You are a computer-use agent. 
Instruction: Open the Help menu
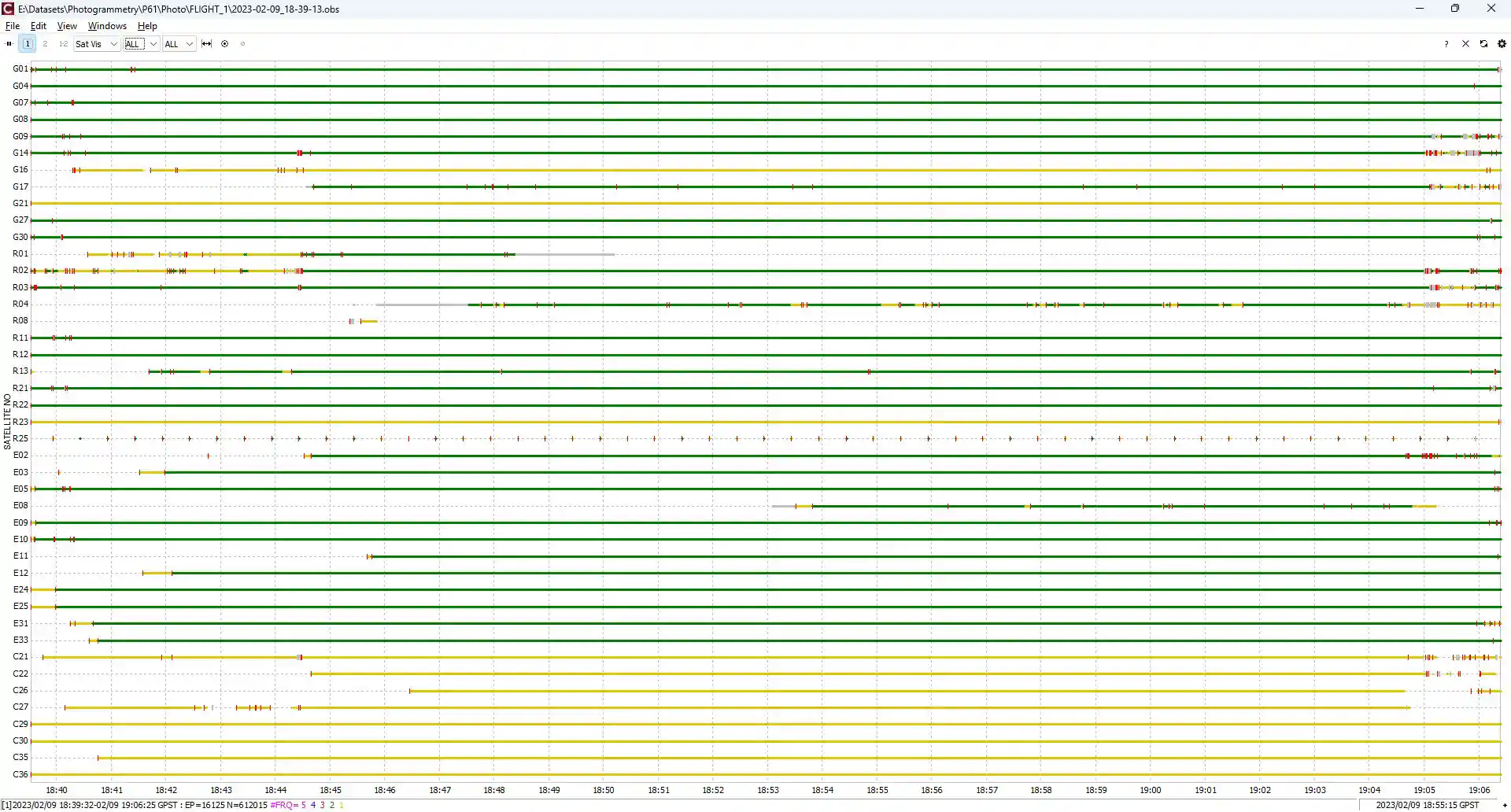coord(147,26)
